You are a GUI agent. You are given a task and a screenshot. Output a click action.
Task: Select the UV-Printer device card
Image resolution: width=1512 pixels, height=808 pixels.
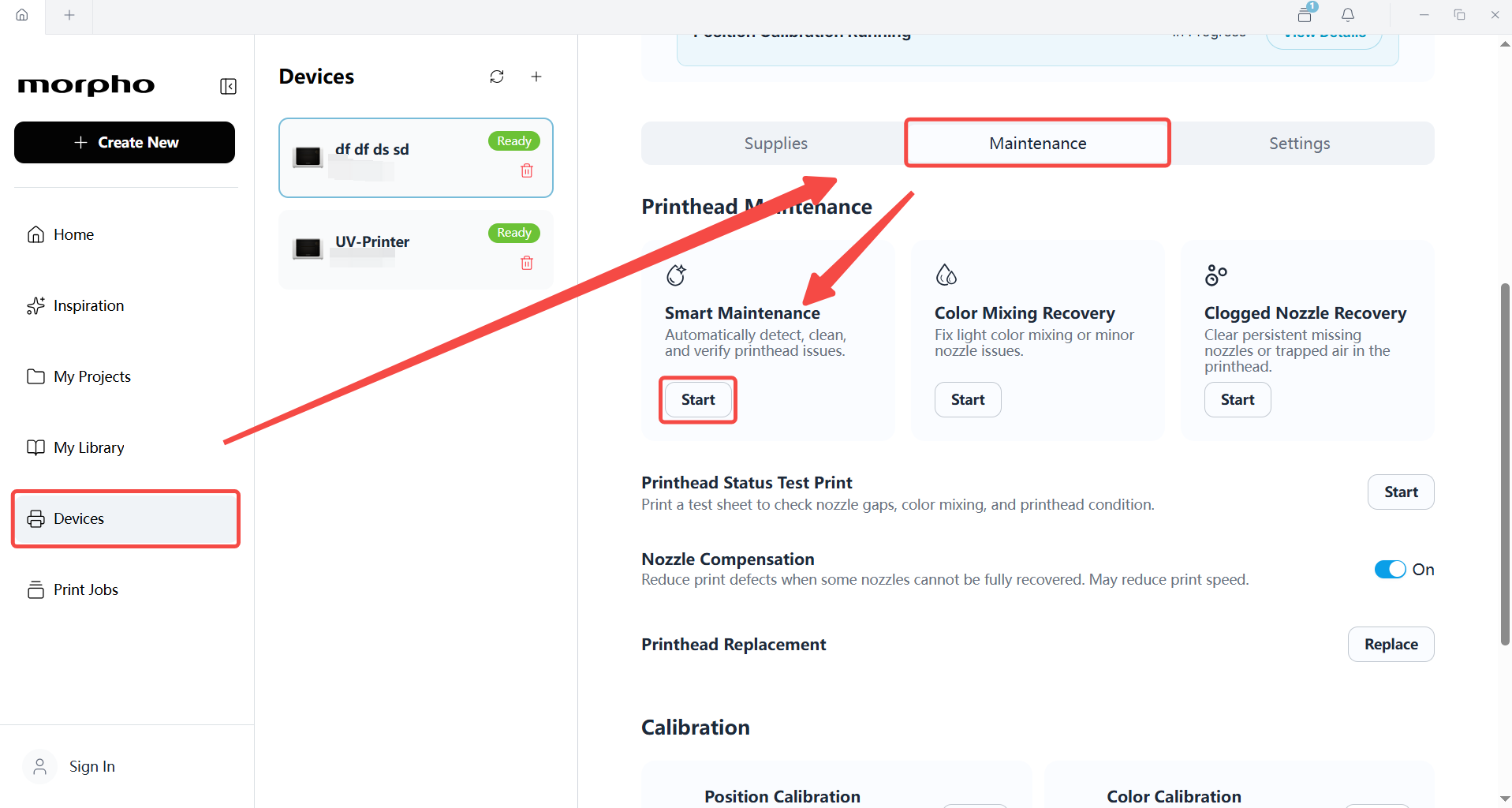click(416, 250)
